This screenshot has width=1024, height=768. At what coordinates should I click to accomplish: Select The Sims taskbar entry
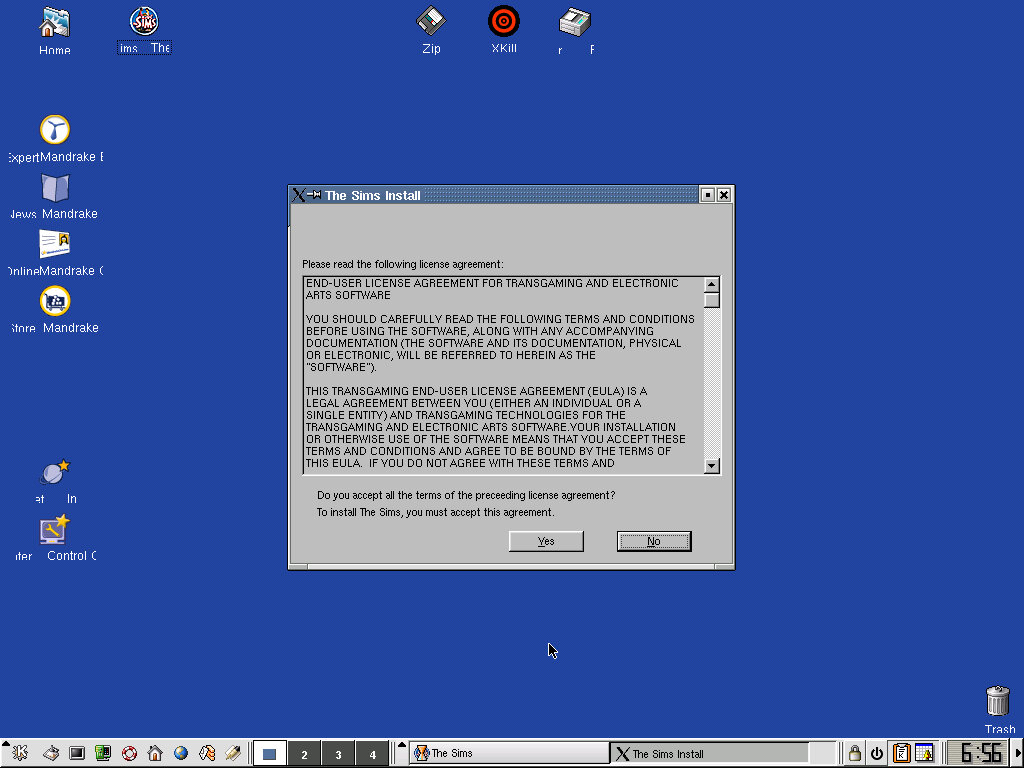(508, 753)
